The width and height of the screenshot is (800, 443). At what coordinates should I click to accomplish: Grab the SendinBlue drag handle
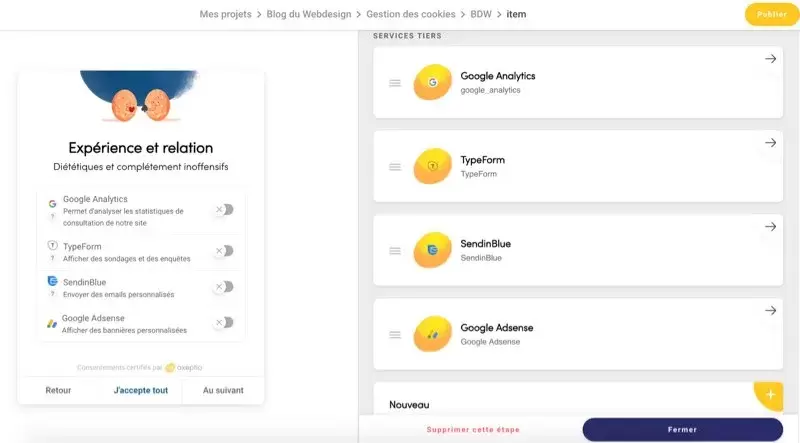(395, 251)
